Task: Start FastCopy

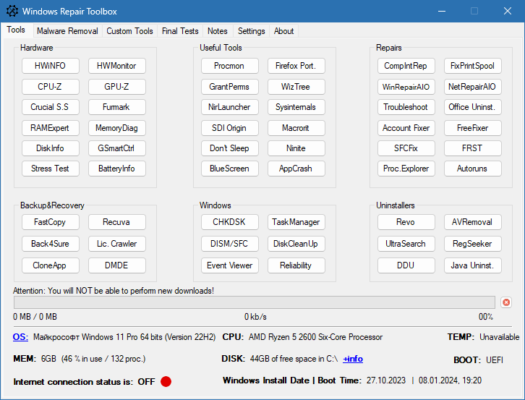Action: [51, 222]
